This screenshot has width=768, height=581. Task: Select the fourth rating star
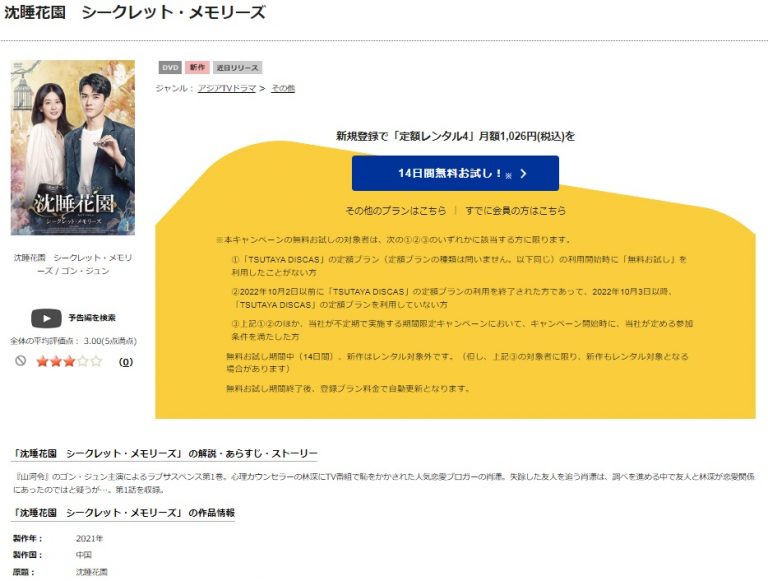pos(83,362)
